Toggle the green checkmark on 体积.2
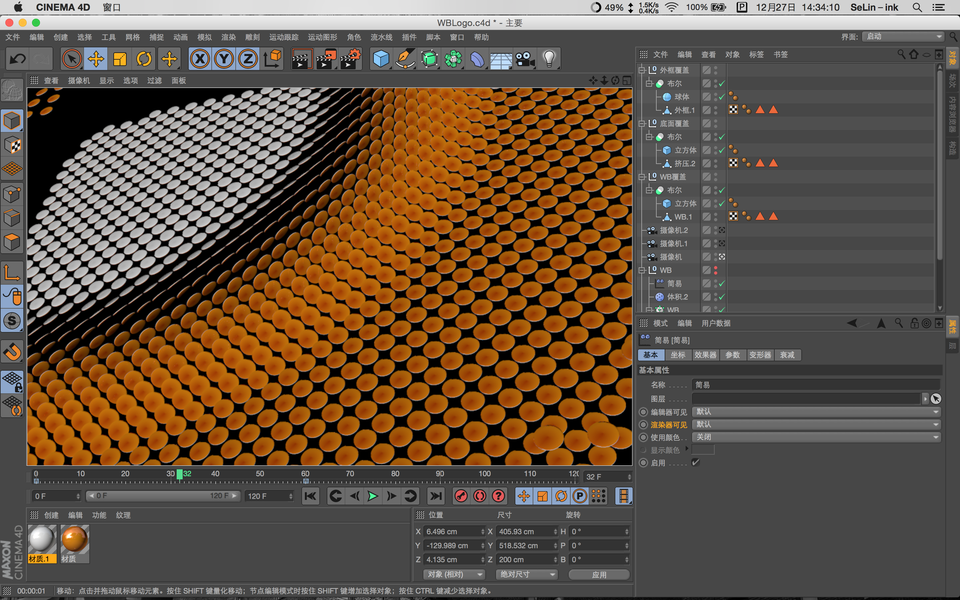The height and width of the screenshot is (600, 960). (x=722, y=297)
